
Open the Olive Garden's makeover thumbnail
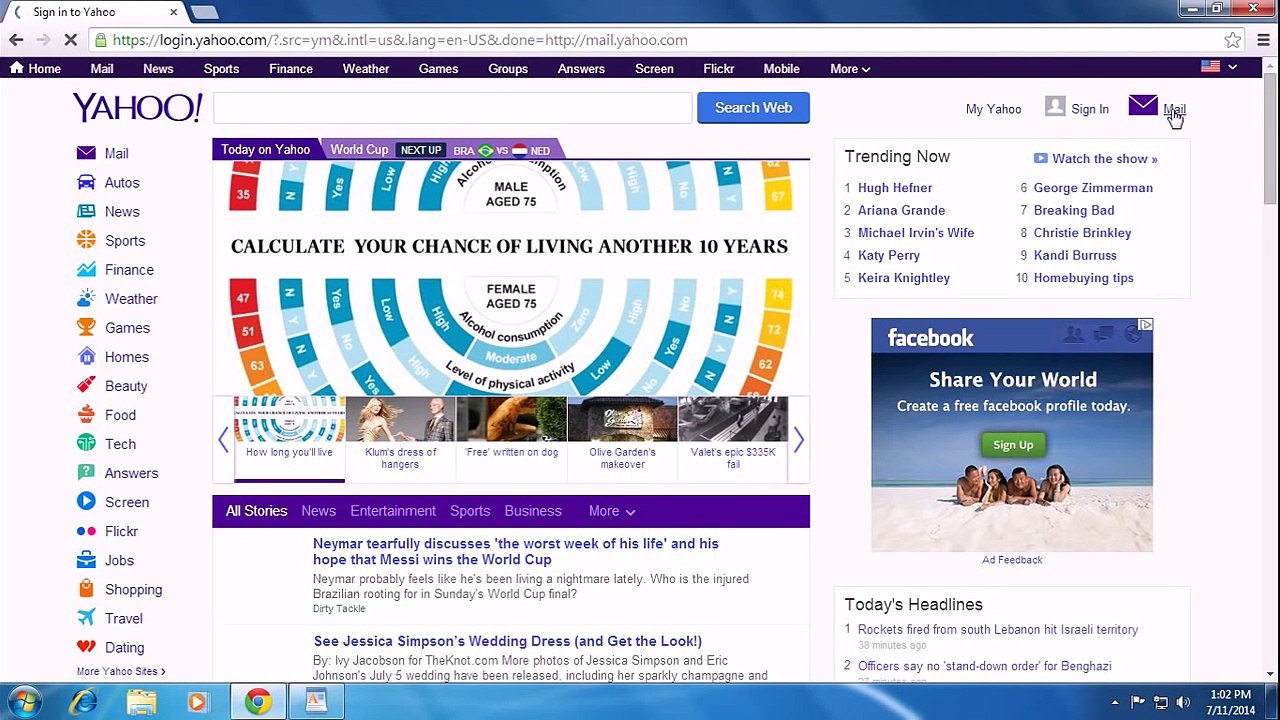622,435
